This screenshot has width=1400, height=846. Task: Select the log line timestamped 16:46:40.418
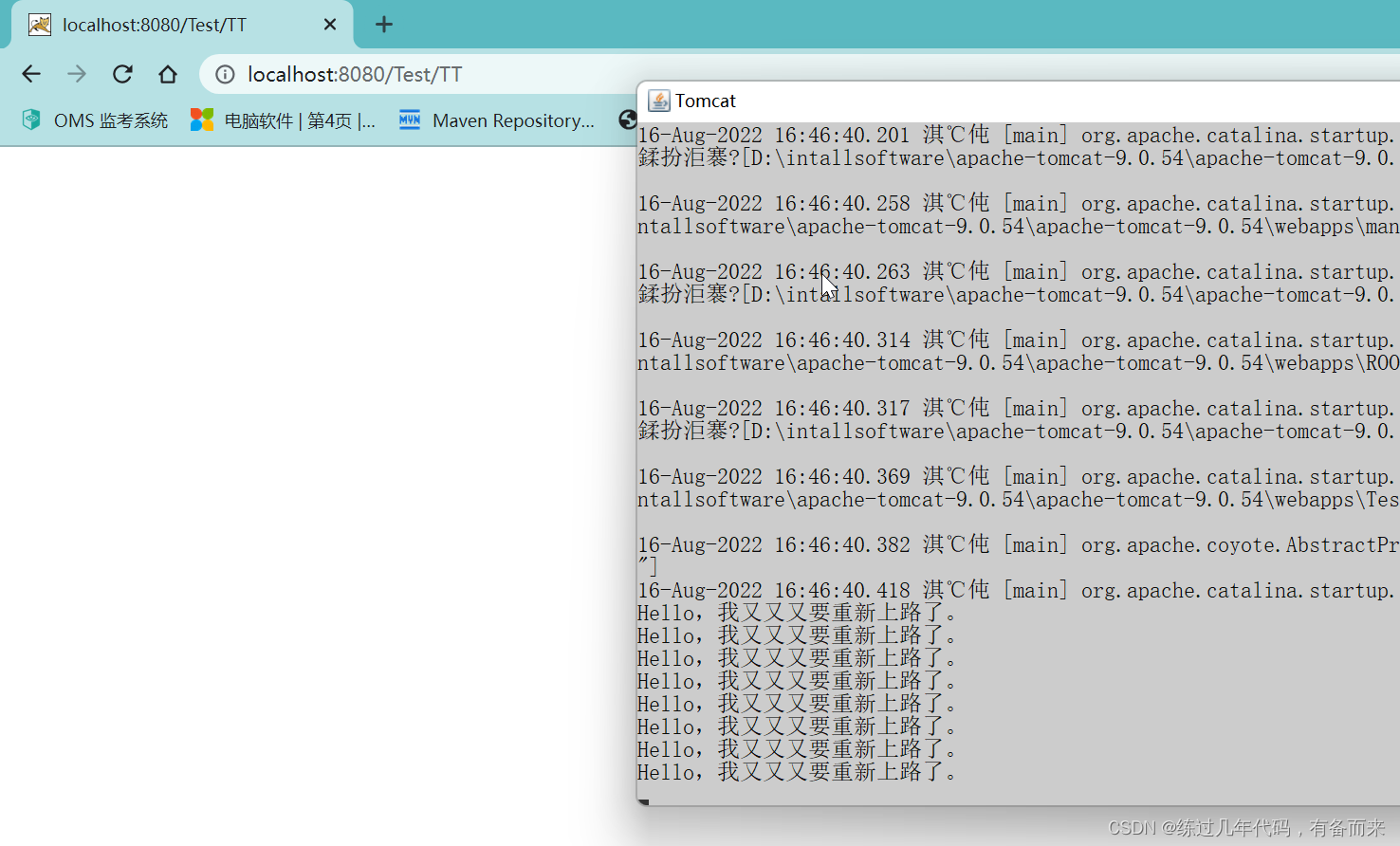(1018, 591)
